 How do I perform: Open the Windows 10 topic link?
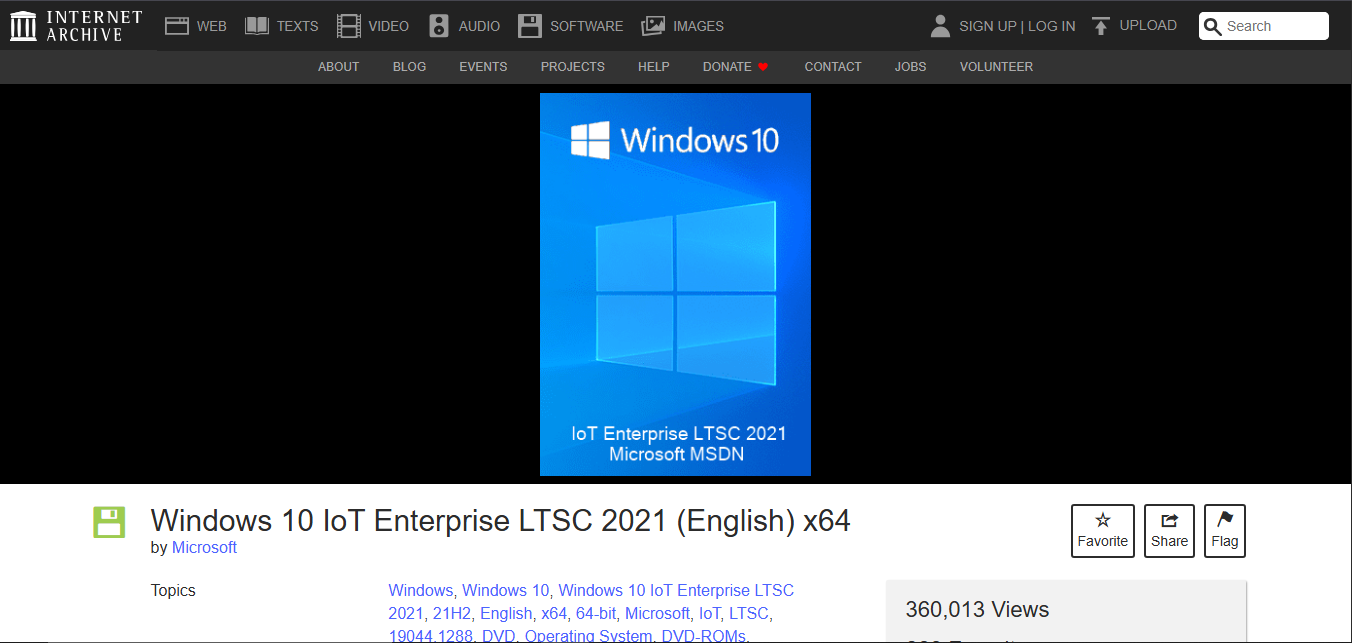(505, 590)
